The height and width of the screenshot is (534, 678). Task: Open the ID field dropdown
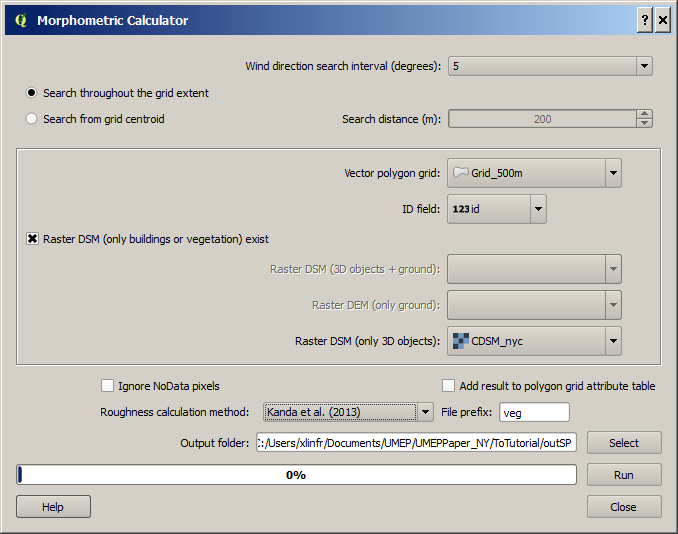496,209
